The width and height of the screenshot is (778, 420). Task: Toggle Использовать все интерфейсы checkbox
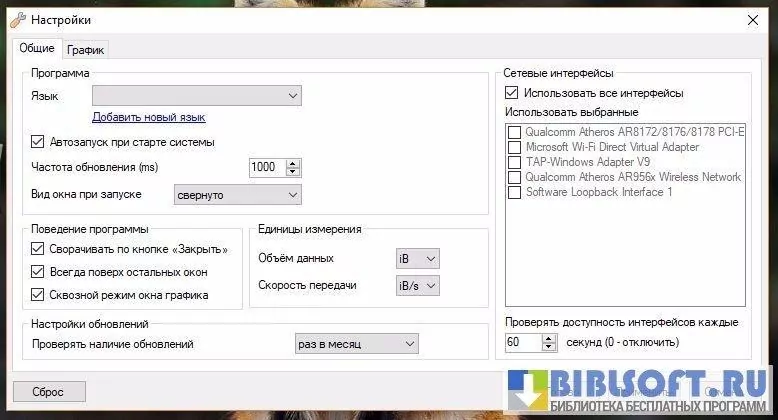[x=514, y=93]
